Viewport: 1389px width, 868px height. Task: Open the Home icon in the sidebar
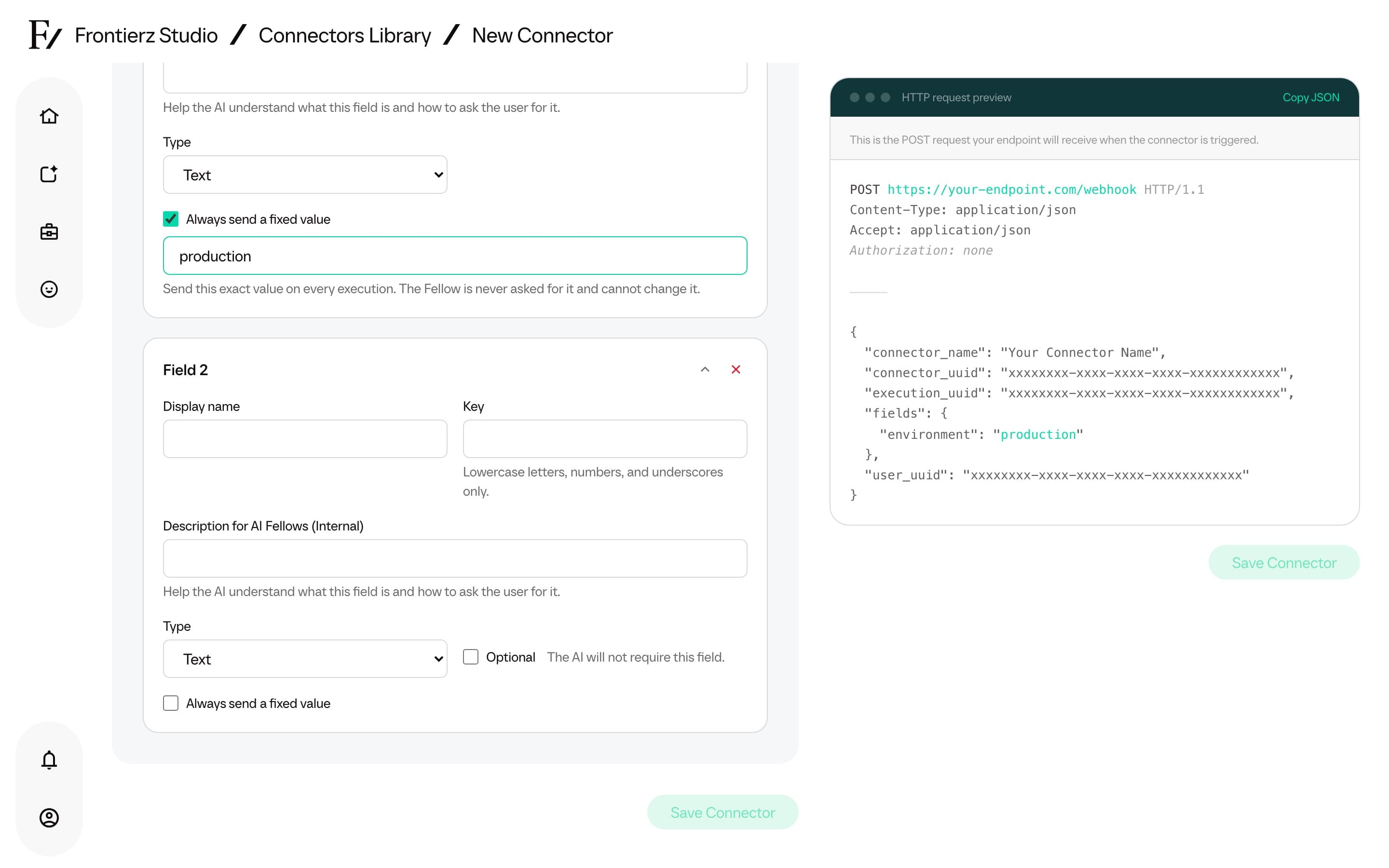coord(49,116)
